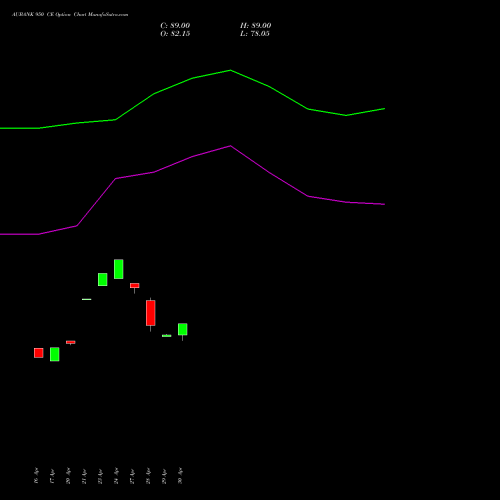Click the 29 Apr date axis label
The image size is (500, 500).
click(x=164, y=476)
